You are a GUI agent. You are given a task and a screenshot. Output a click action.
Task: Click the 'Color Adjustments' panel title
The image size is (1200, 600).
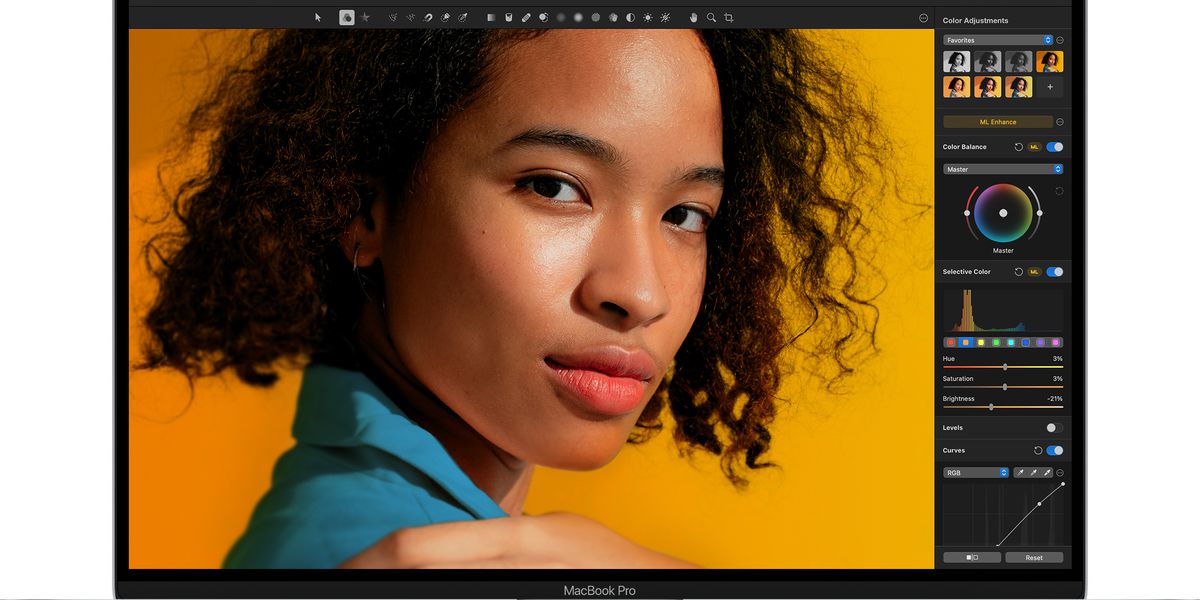click(x=976, y=20)
